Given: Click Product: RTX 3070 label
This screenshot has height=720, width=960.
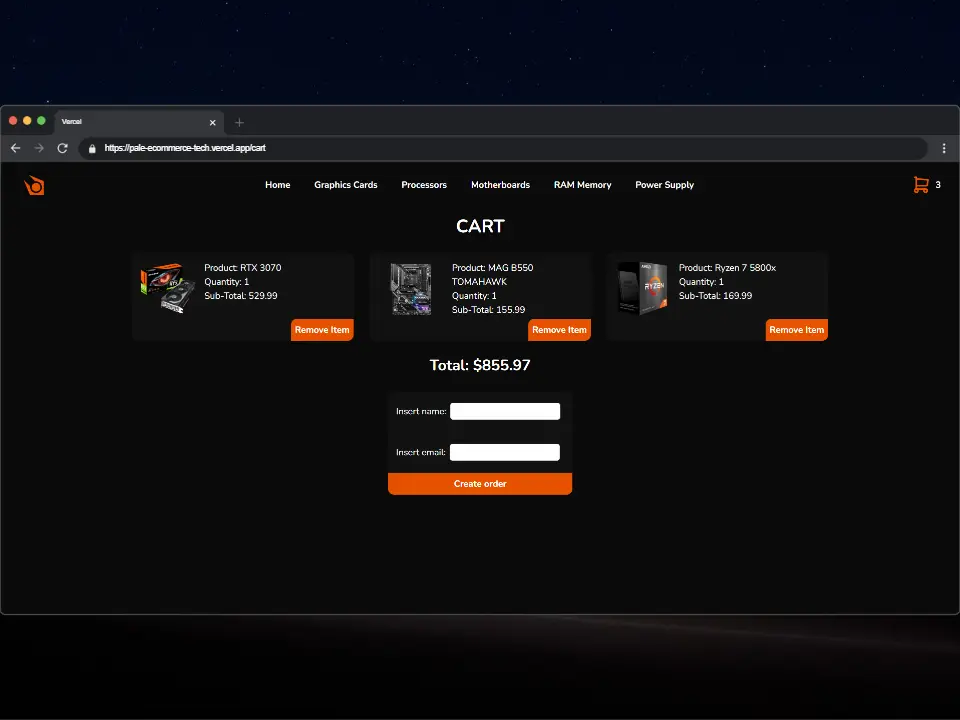Looking at the screenshot, I should tap(242, 268).
